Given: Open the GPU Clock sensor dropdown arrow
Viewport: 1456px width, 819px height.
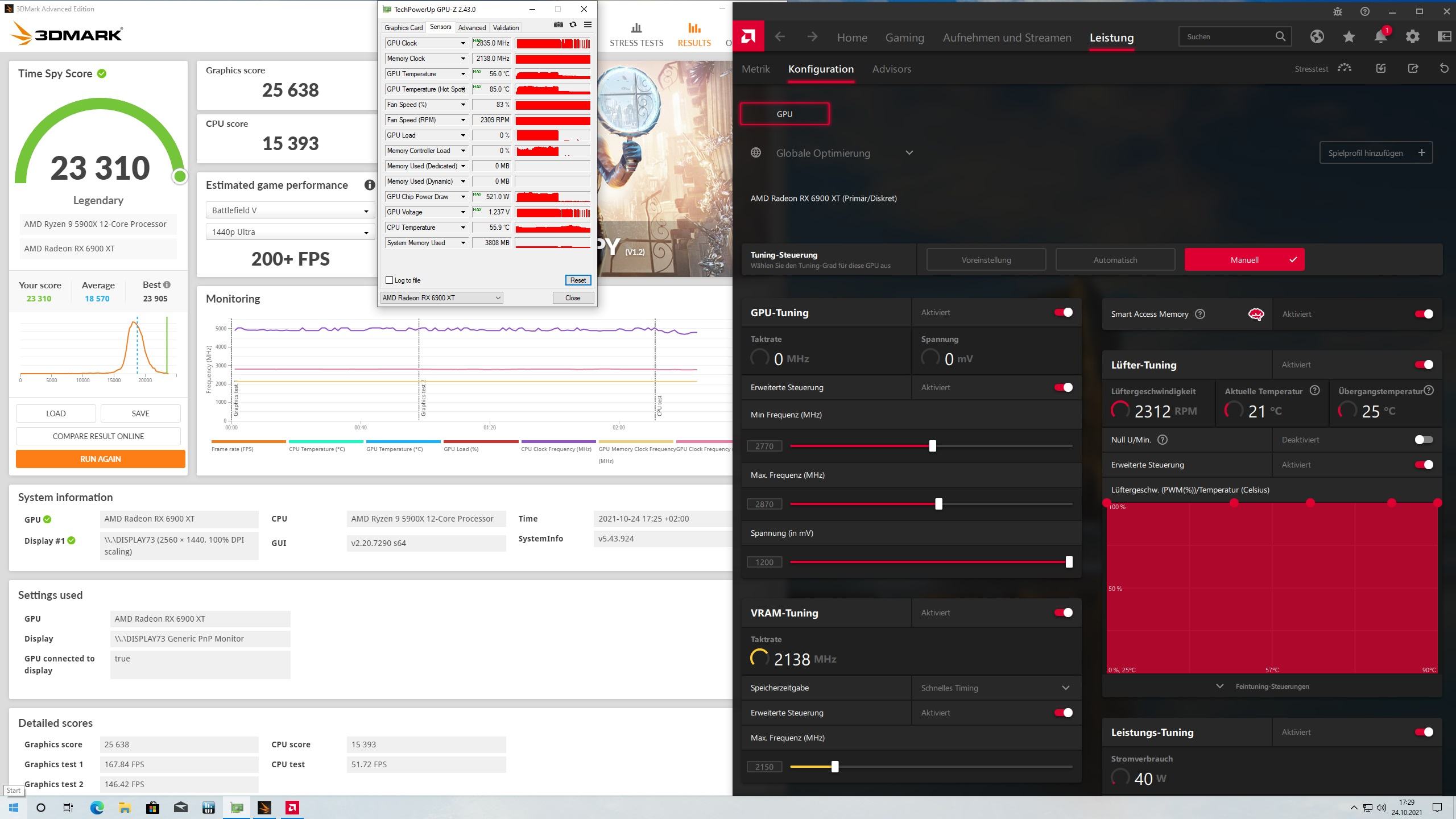Looking at the screenshot, I should point(463,43).
